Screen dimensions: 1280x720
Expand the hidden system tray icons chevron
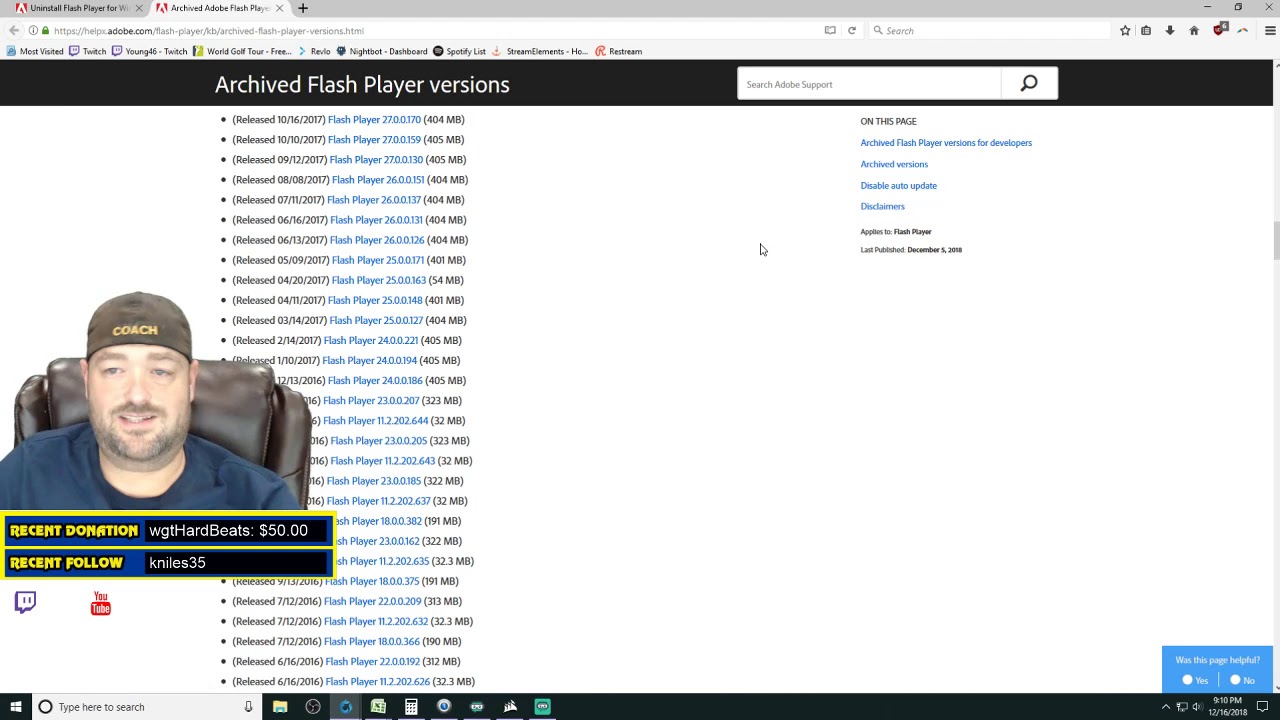point(1165,707)
